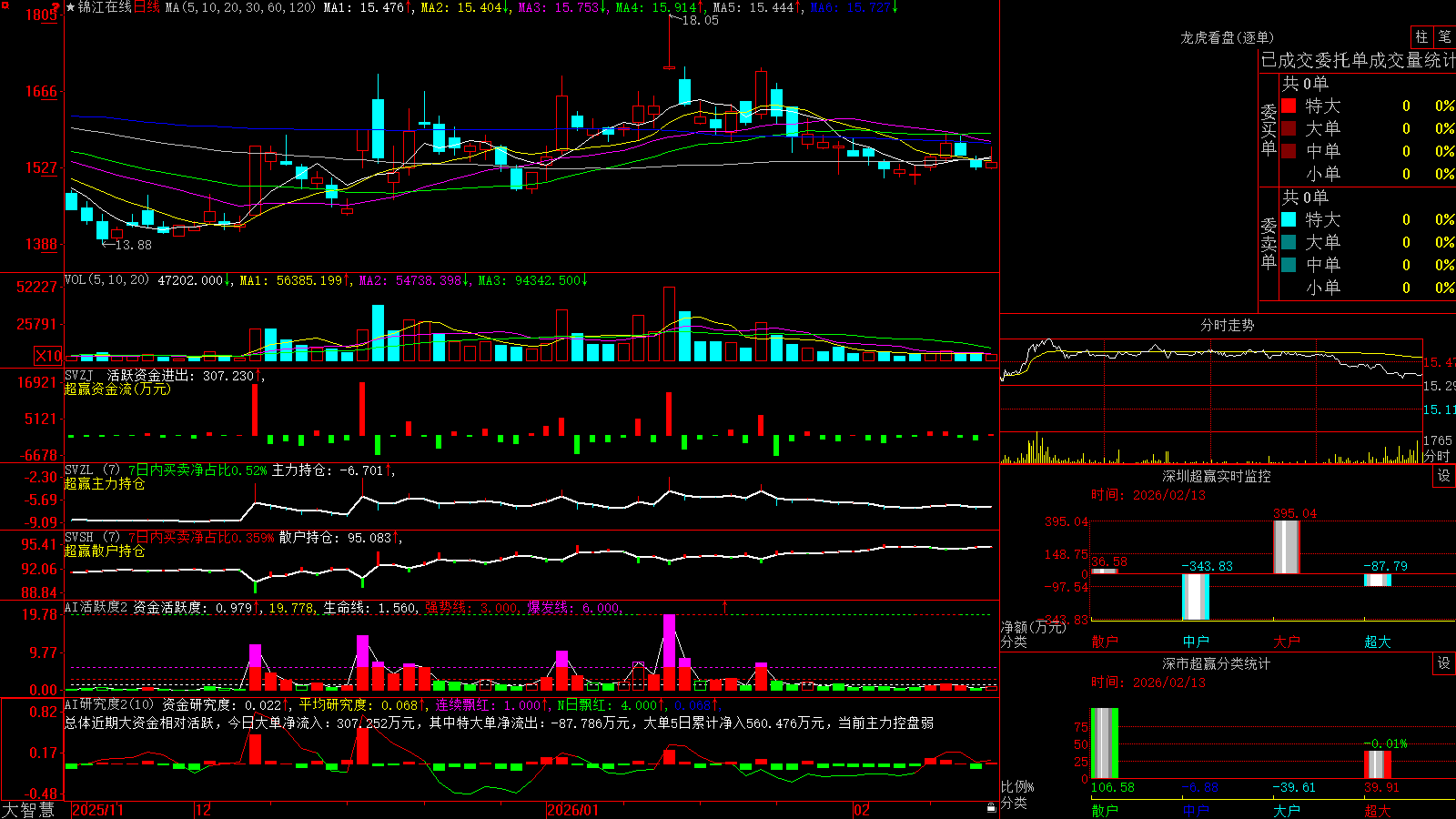Click the 分时走势 panel title

1228,325
